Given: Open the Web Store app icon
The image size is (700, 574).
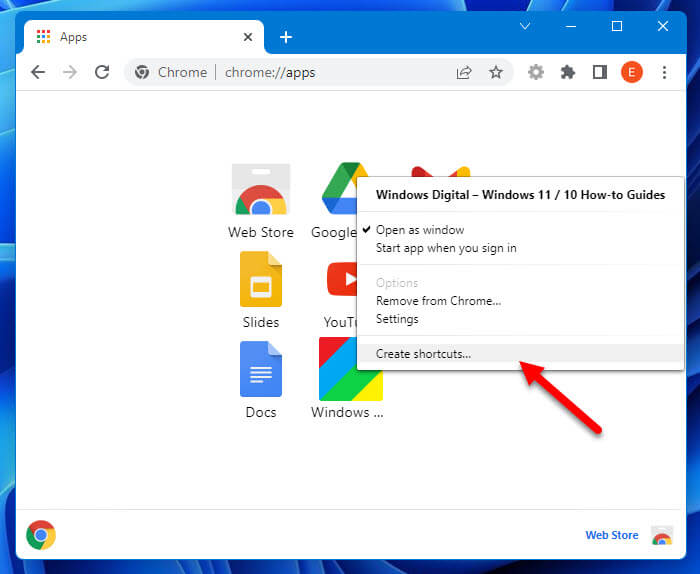Looking at the screenshot, I should point(261,190).
